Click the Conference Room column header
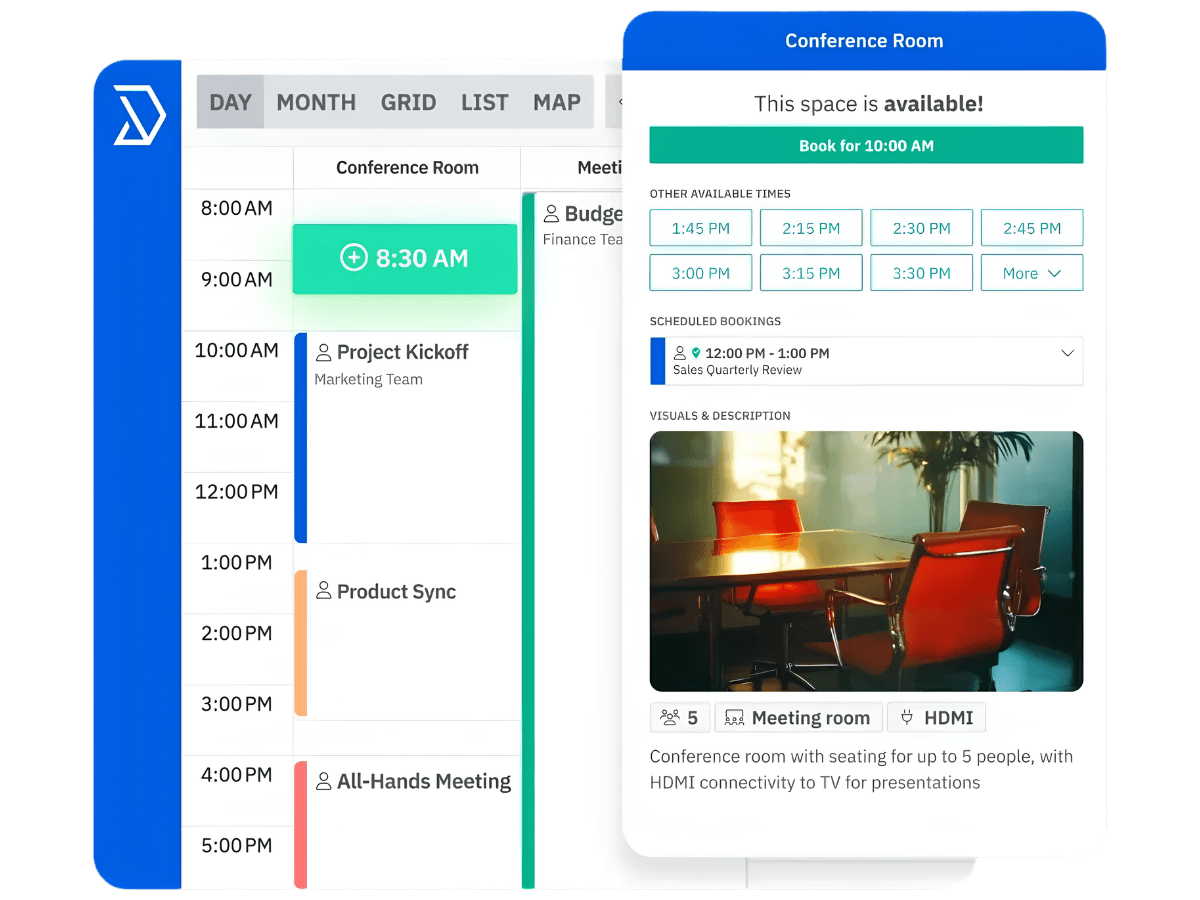The image size is (1200, 900). [407, 168]
